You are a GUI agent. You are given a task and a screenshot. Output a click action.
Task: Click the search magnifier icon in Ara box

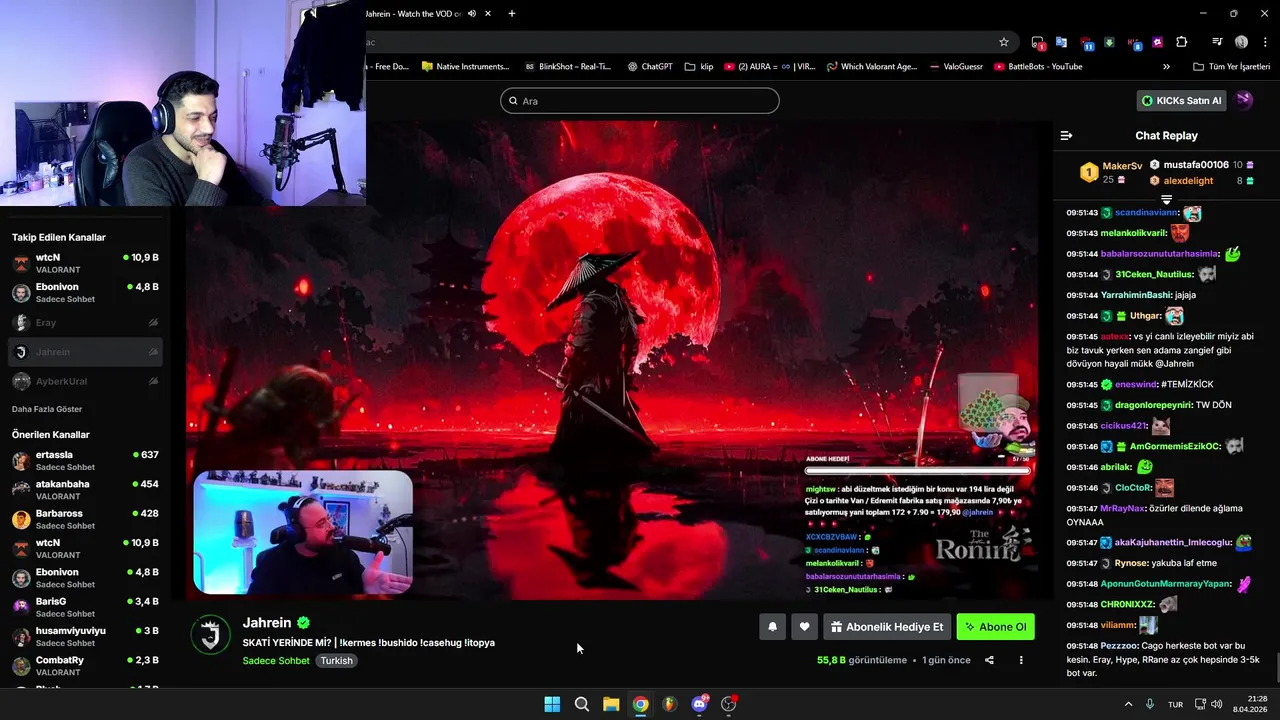point(513,101)
